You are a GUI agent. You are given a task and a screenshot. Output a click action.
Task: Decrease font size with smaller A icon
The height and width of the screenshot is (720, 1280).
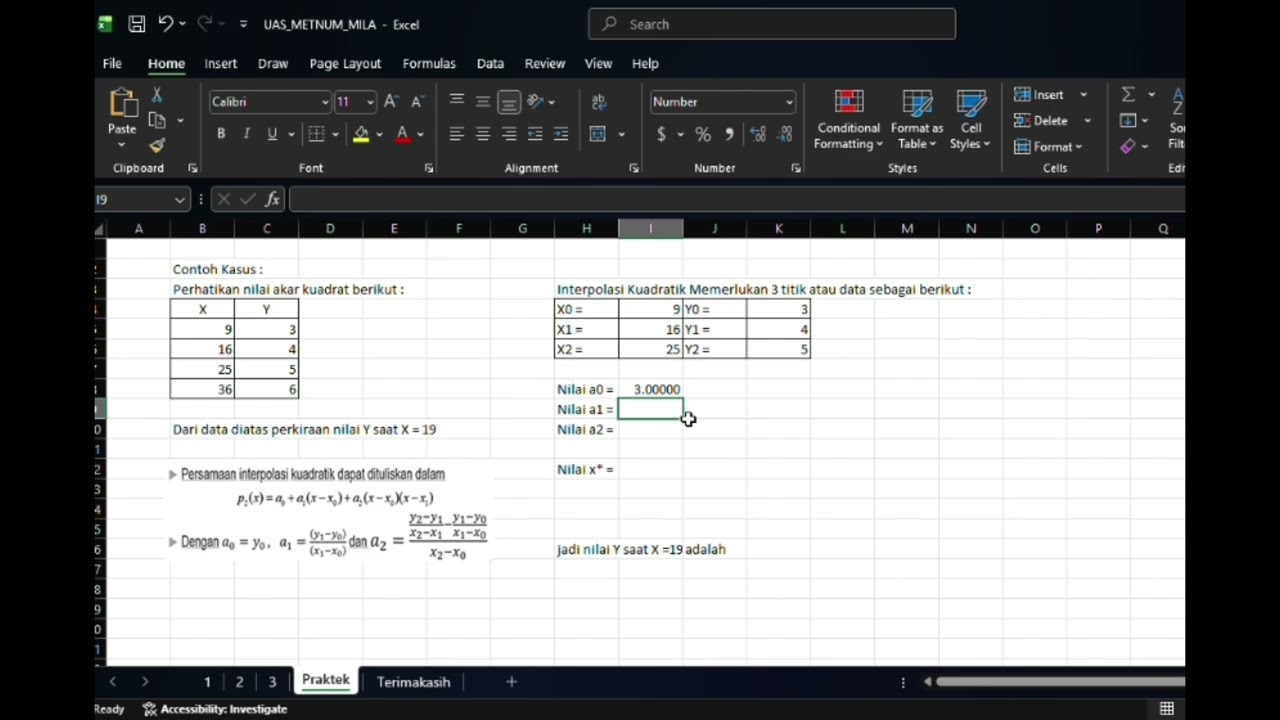pos(417,102)
